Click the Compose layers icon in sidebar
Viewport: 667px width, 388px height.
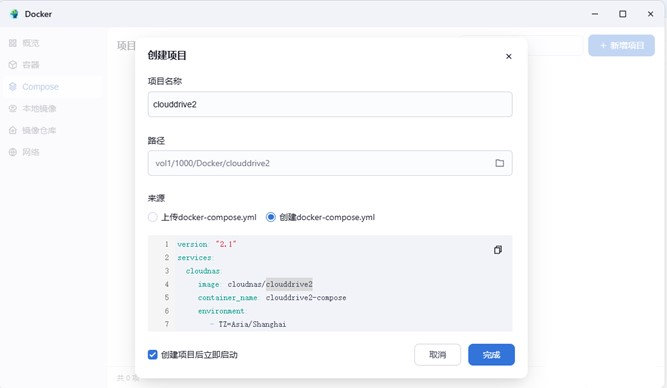pyautogui.click(x=13, y=87)
